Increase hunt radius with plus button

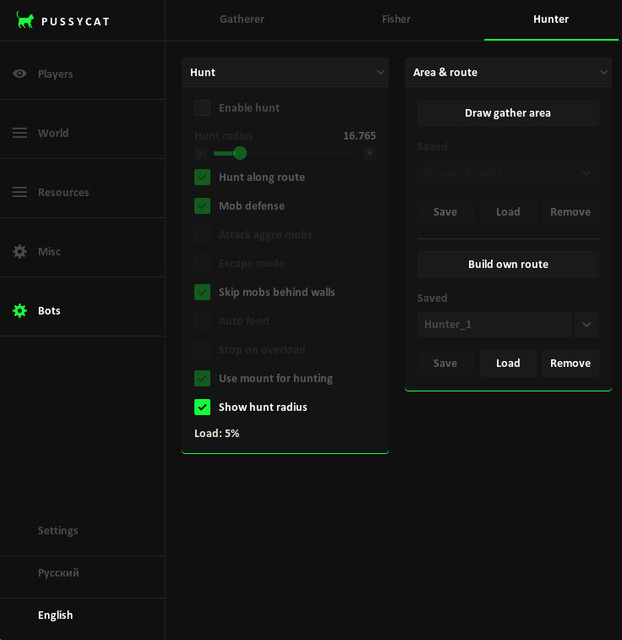[370, 153]
